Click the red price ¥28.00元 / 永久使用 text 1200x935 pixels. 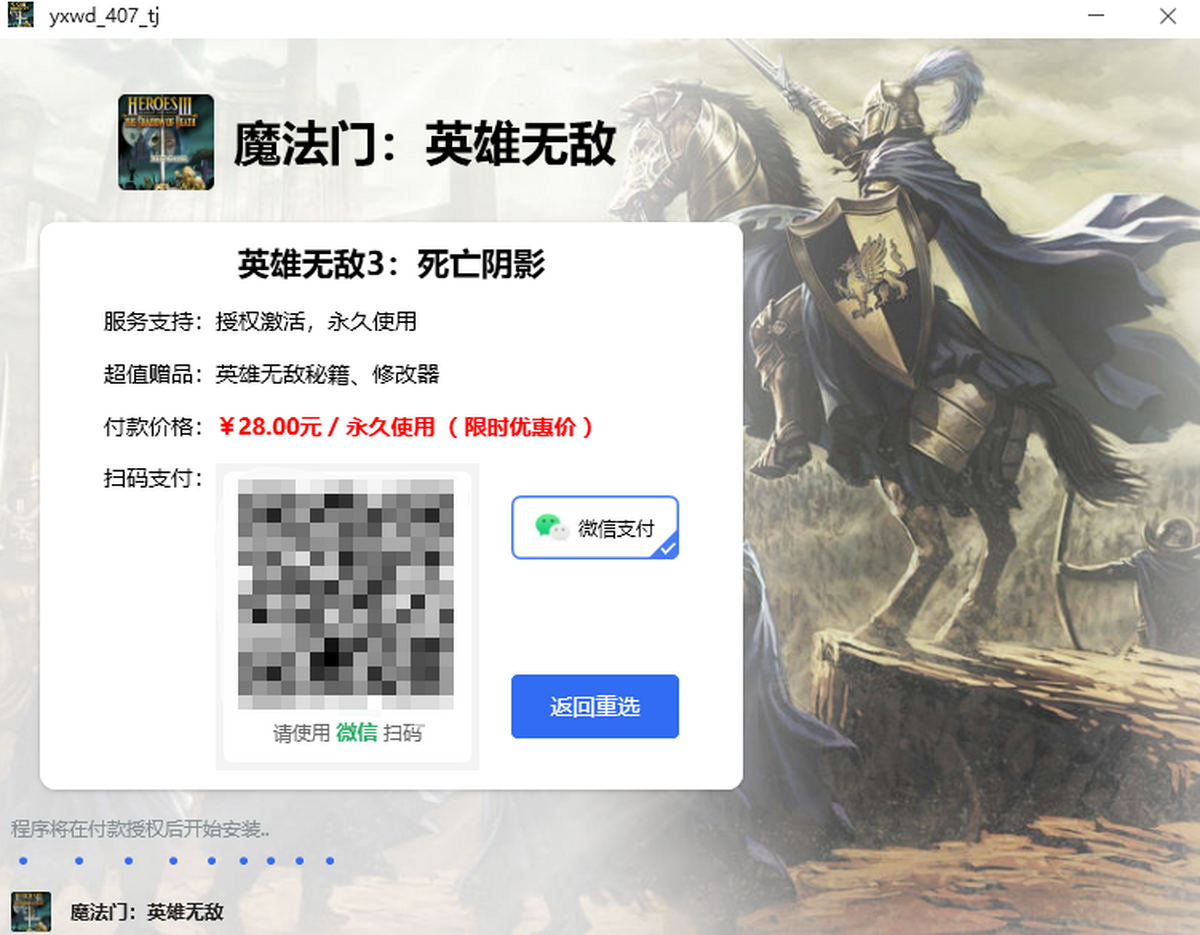coord(407,427)
